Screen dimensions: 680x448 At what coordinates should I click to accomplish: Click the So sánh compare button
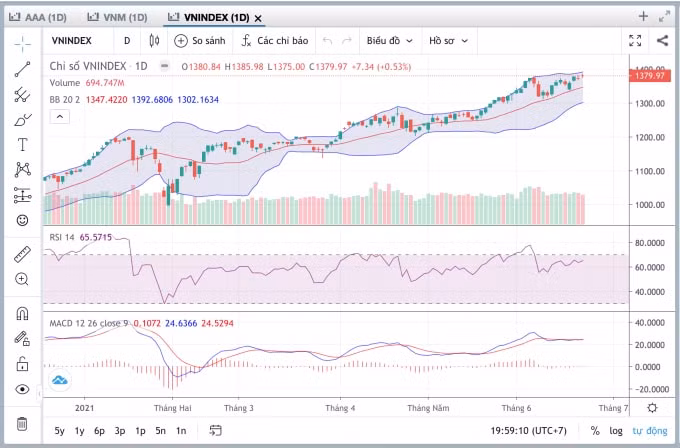click(200, 41)
